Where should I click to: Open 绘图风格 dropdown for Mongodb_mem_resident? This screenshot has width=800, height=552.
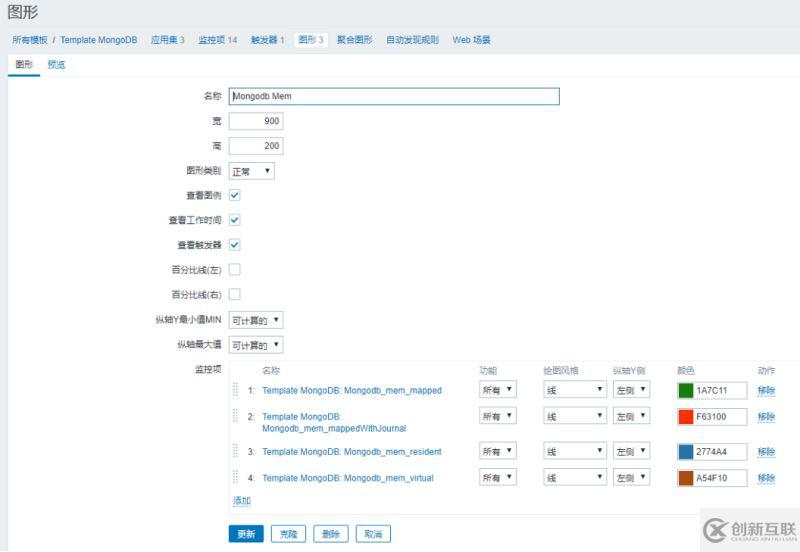(575, 451)
